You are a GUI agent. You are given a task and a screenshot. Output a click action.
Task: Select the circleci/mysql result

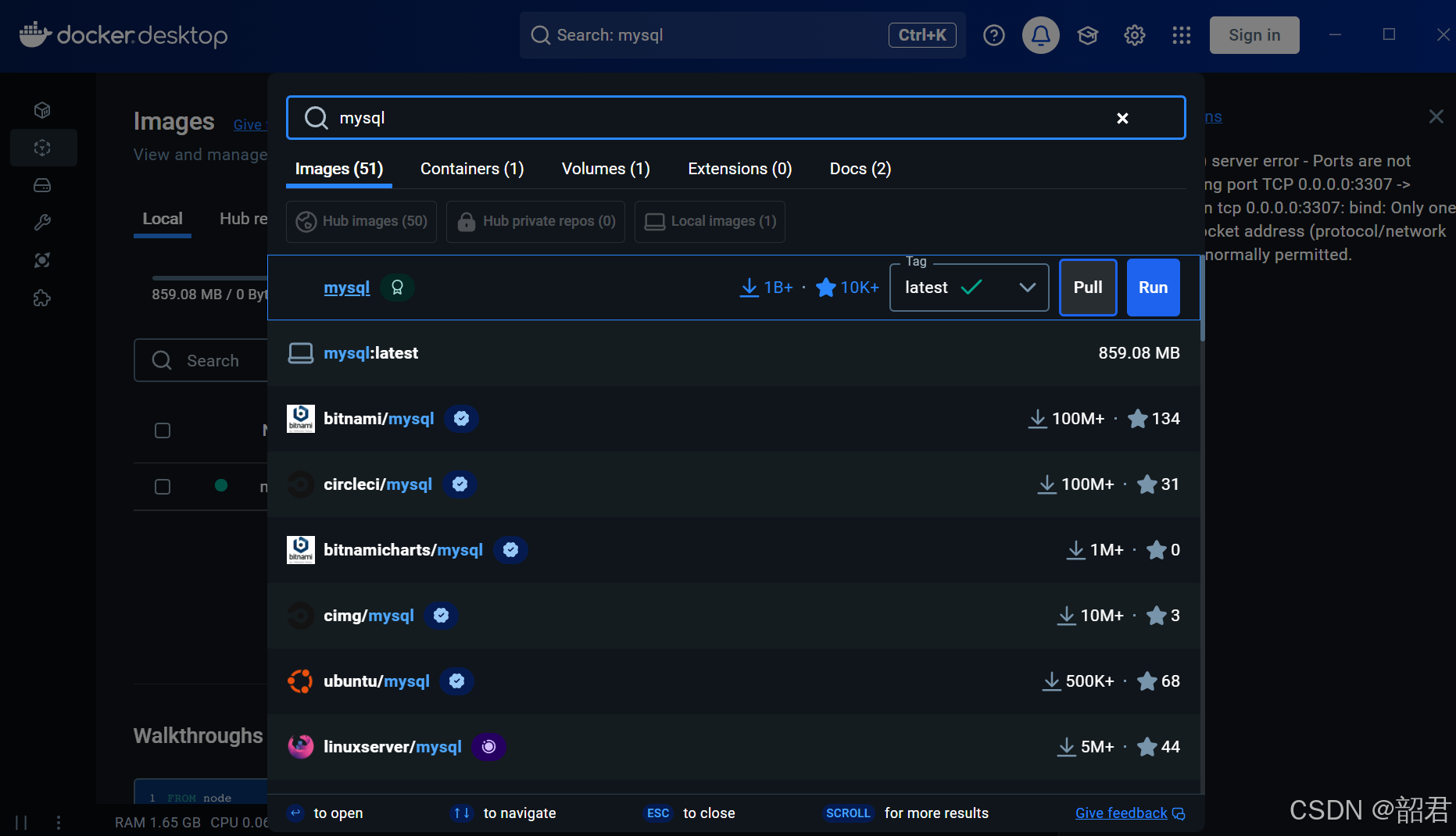(x=734, y=484)
